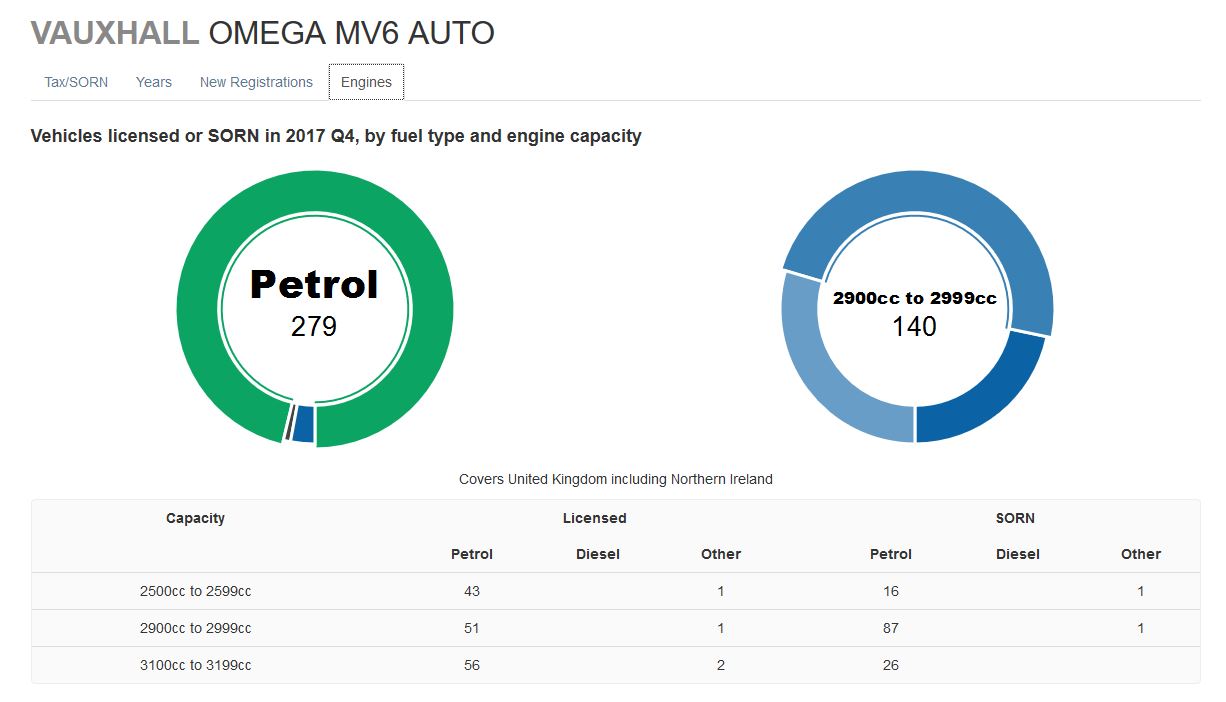Click the Diesel header under Licensed
The image size is (1226, 702).
(598, 554)
